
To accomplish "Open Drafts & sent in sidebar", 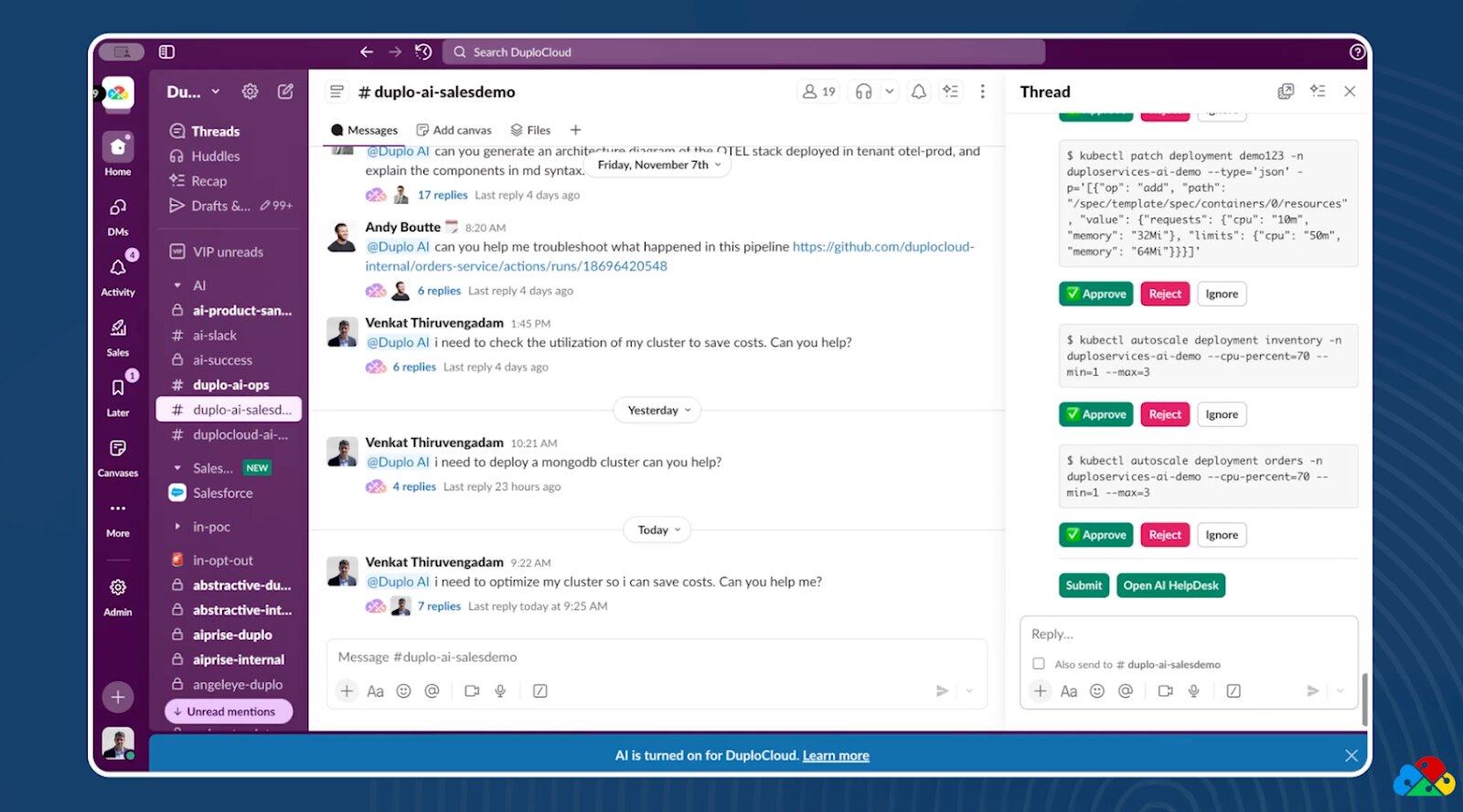I will coord(229,206).
